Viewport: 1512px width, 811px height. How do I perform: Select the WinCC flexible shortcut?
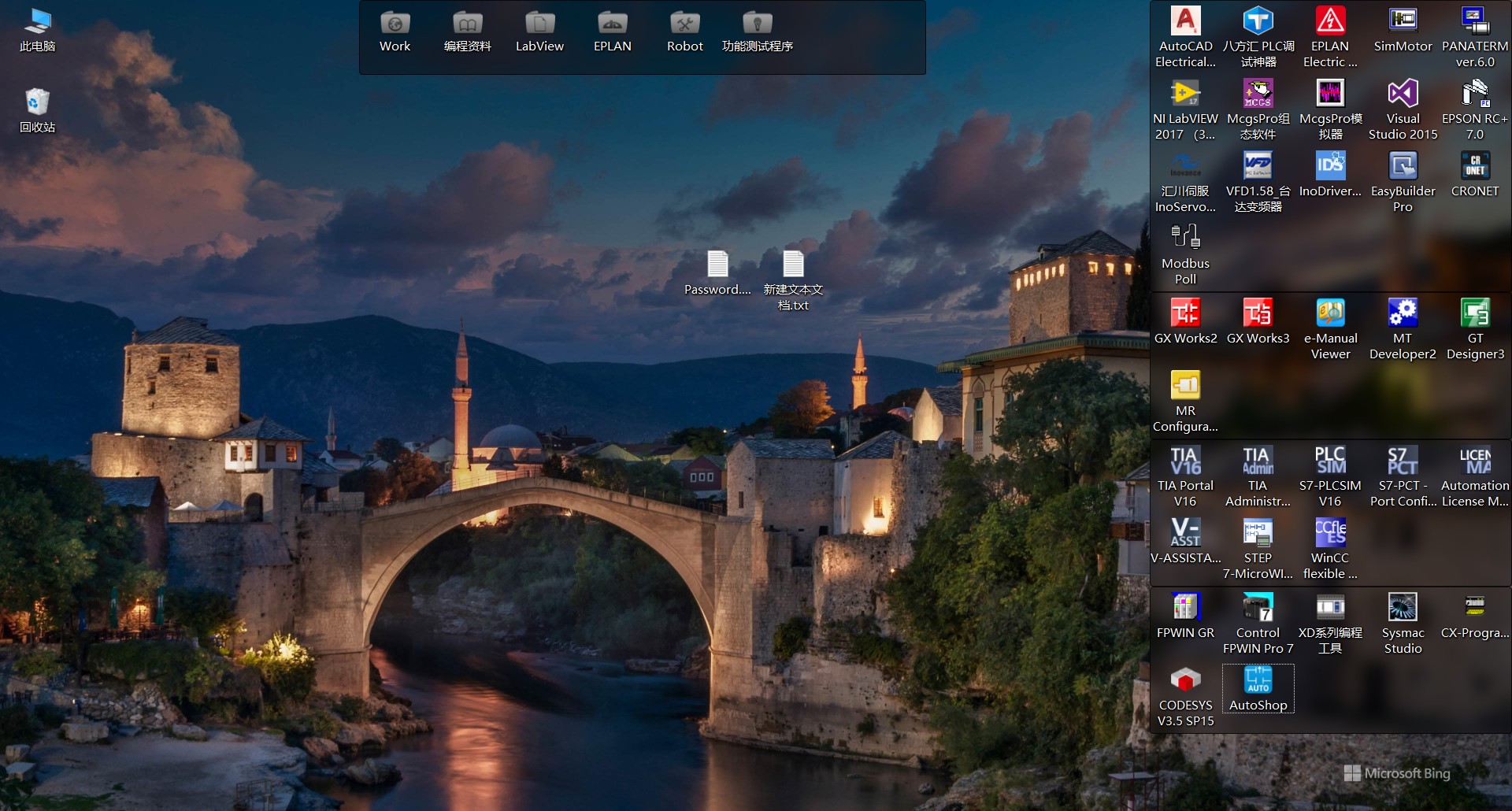(1330, 534)
